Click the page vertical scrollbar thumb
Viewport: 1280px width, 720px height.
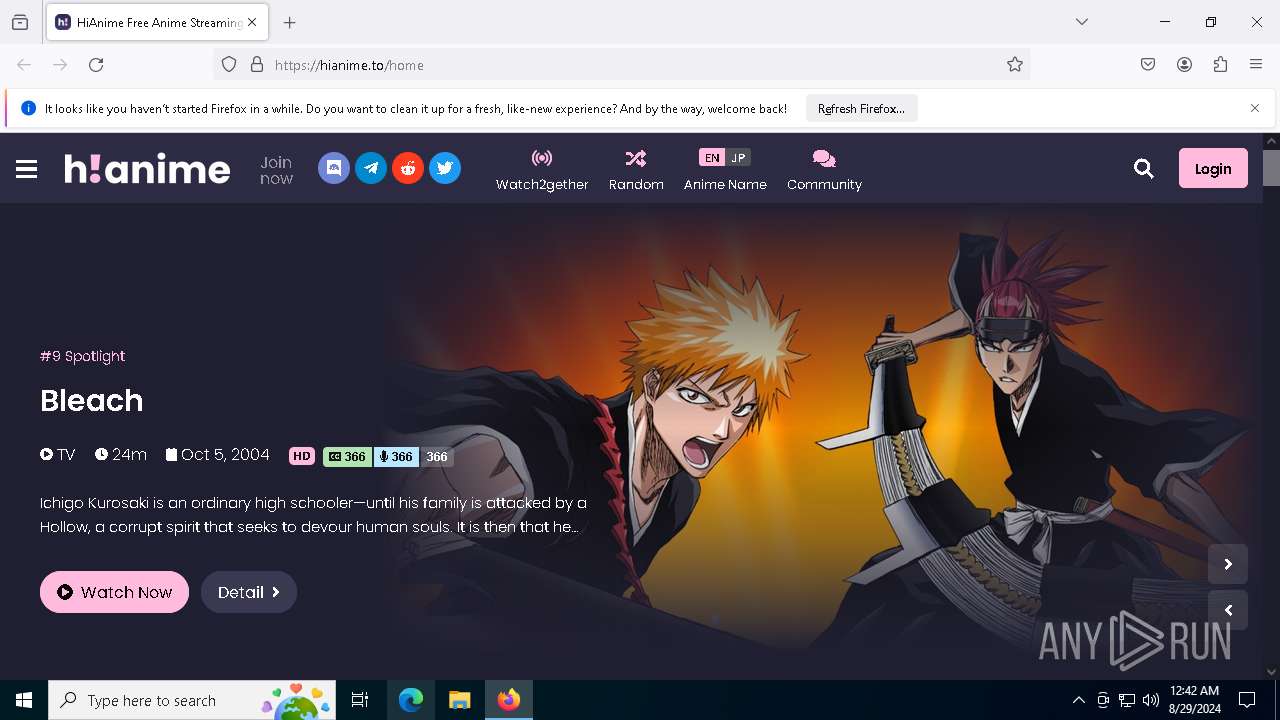[1271, 167]
